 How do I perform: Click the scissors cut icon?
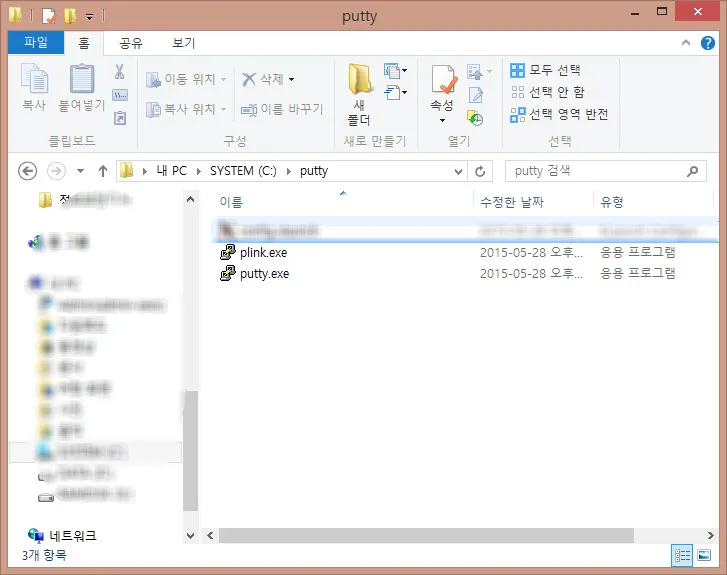point(120,72)
